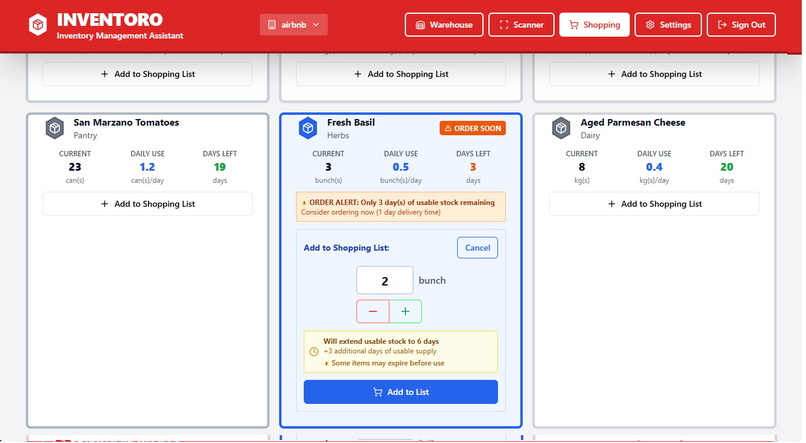Image resolution: width=806 pixels, height=443 pixels.
Task: Click the cart icon on Add to List
Action: (378, 392)
